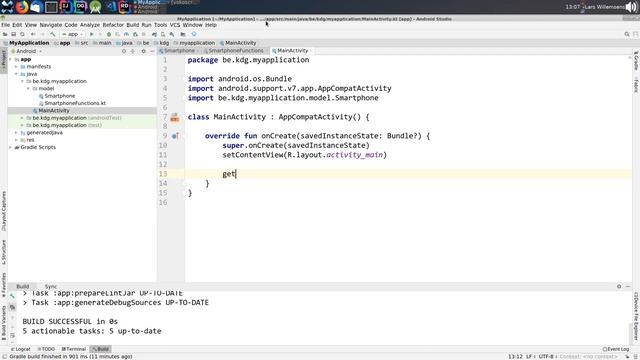Open the Analyze menu
640x360 pixels.
[90, 25]
